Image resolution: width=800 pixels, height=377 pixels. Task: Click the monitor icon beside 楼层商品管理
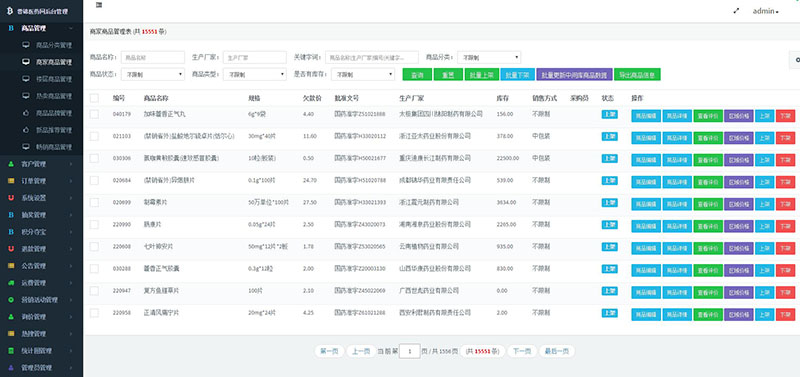click(x=26, y=79)
